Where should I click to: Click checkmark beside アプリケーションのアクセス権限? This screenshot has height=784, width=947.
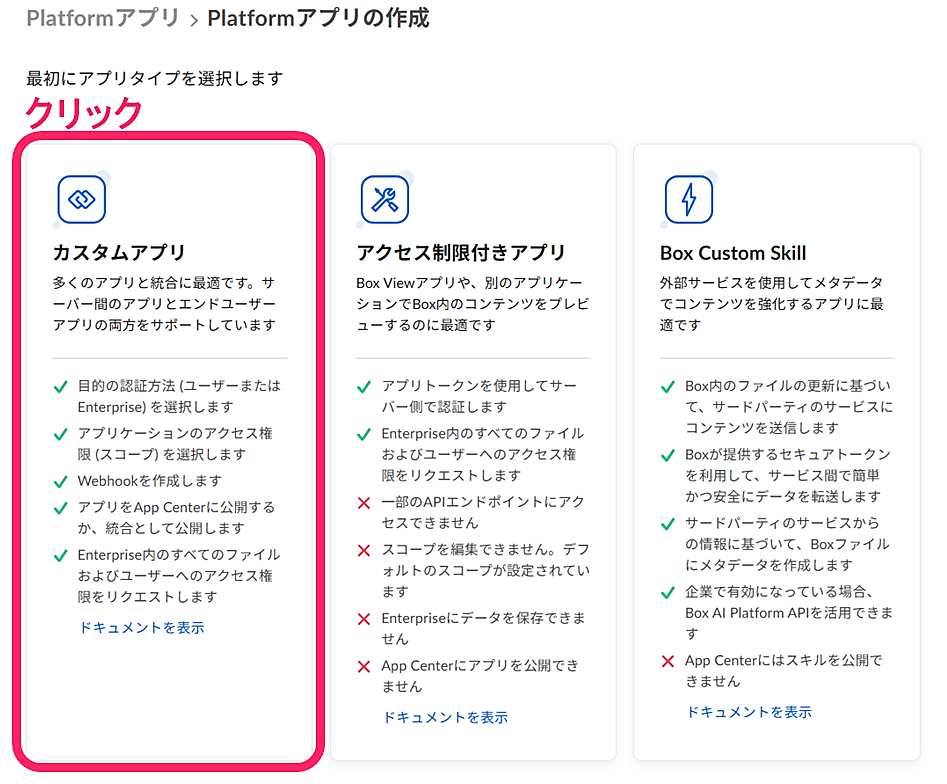[x=60, y=434]
